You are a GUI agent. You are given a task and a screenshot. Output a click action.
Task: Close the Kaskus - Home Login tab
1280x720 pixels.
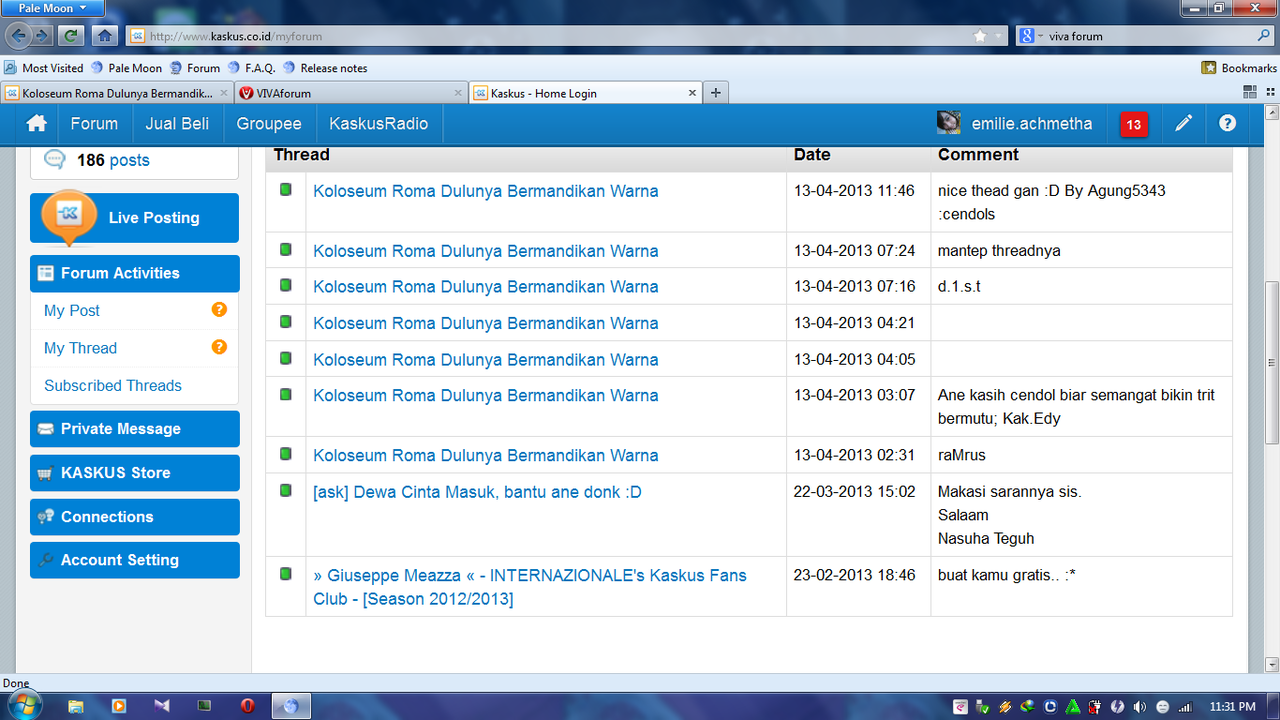pos(691,93)
